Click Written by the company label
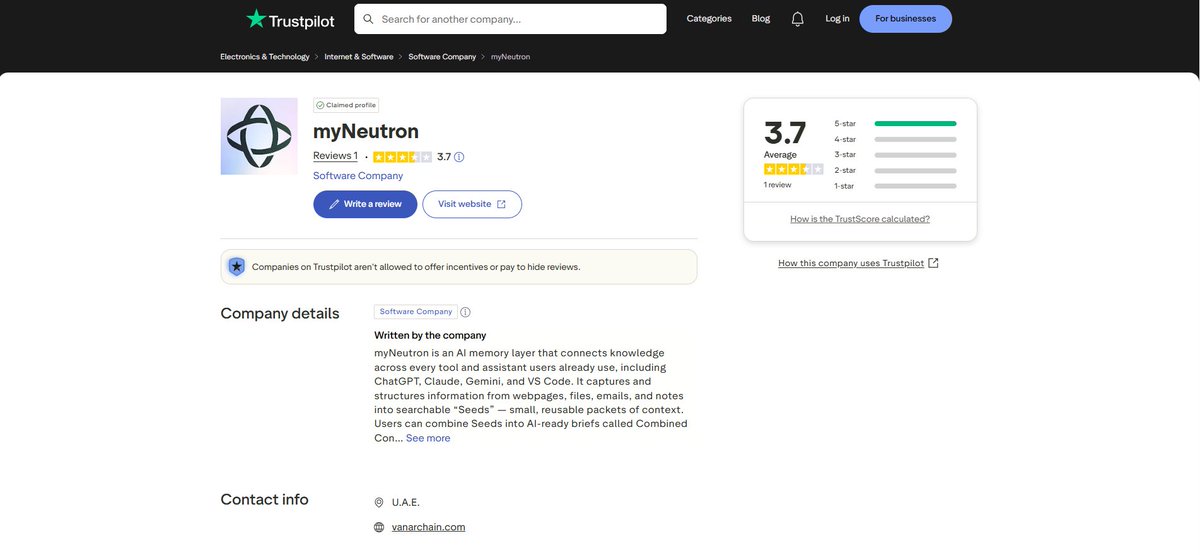Screen dimensions: 1200x555 click(x=430, y=335)
